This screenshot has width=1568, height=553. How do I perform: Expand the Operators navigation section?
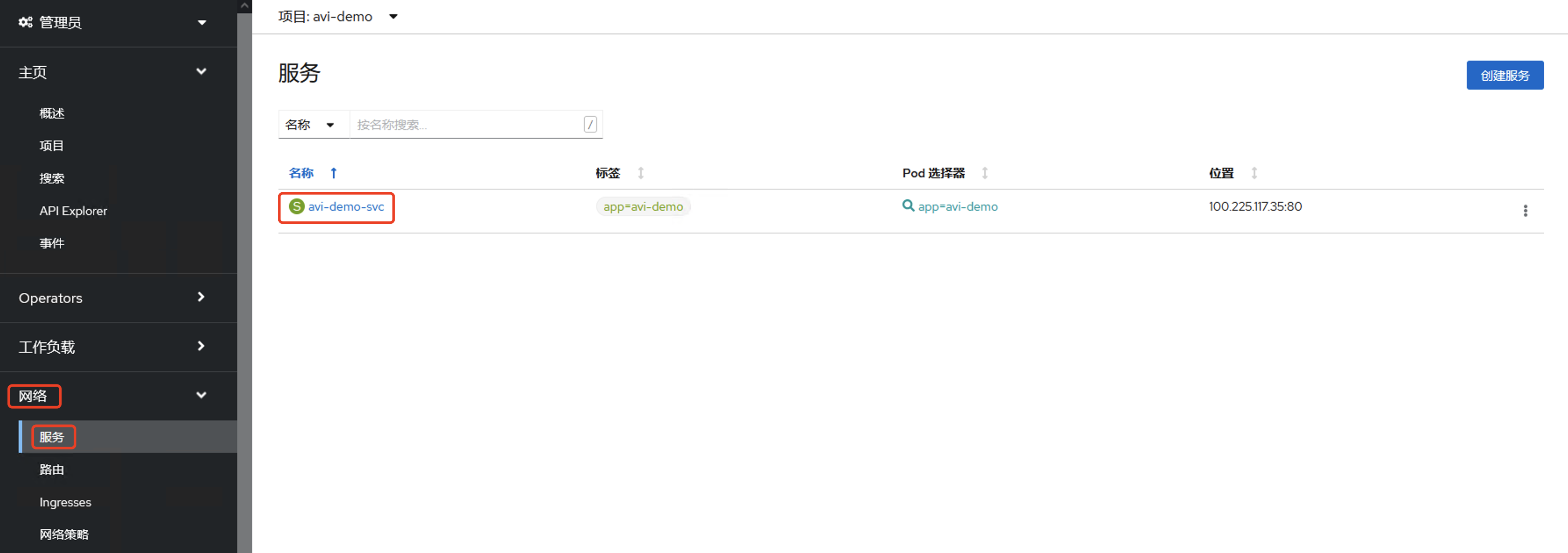click(x=201, y=297)
